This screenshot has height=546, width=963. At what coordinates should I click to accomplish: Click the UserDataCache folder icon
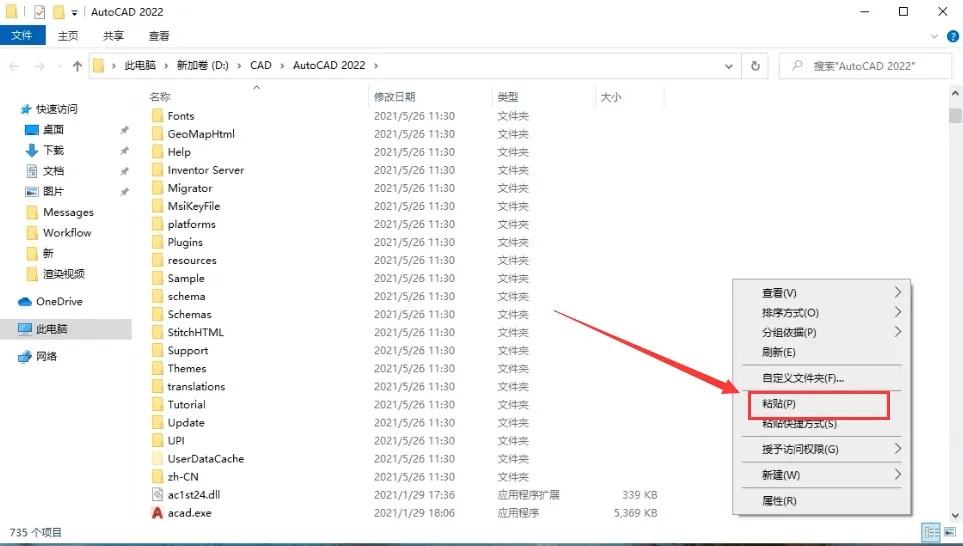coord(157,459)
